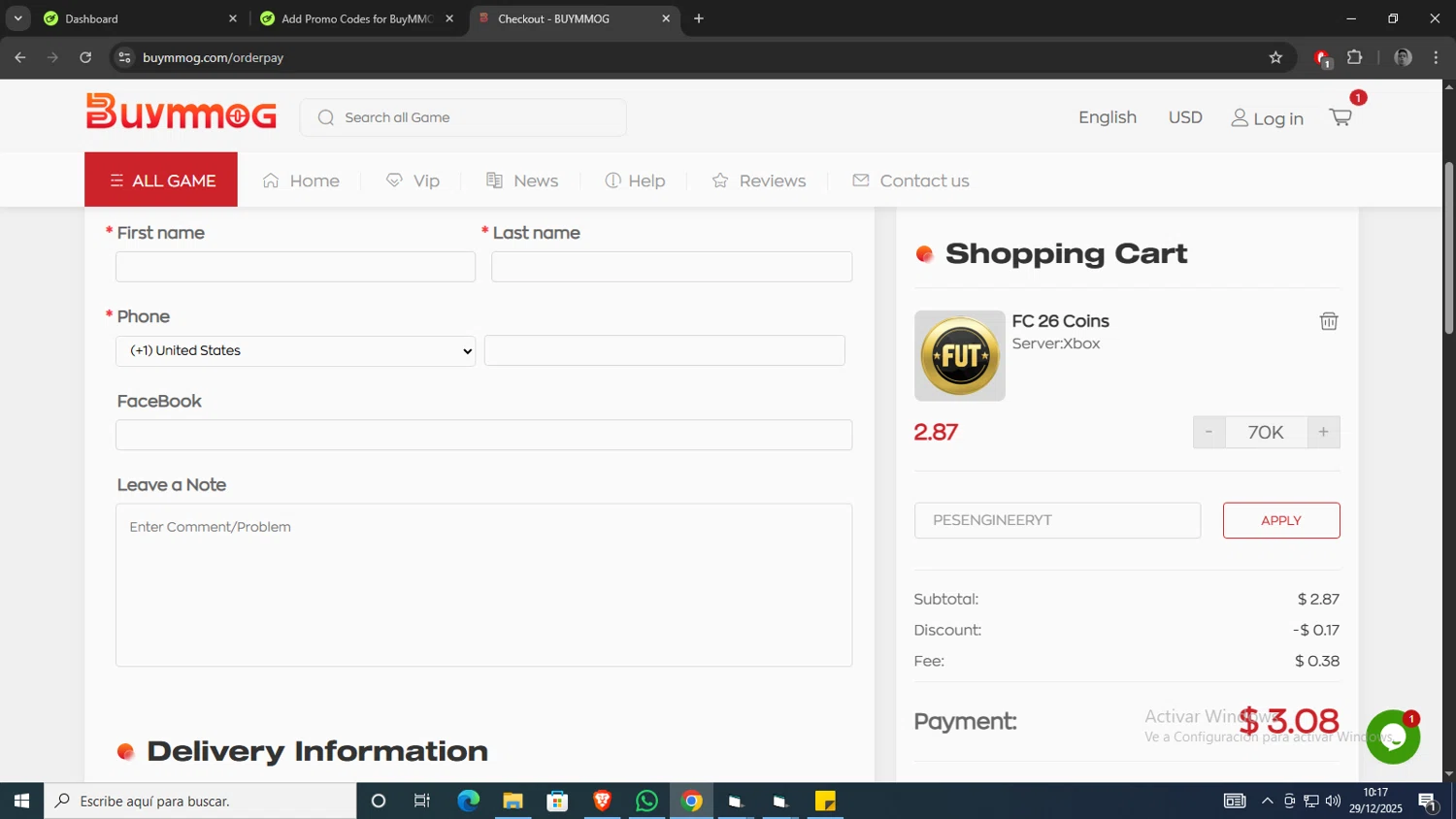
Task: Focus the First name field
Action: click(x=295, y=267)
